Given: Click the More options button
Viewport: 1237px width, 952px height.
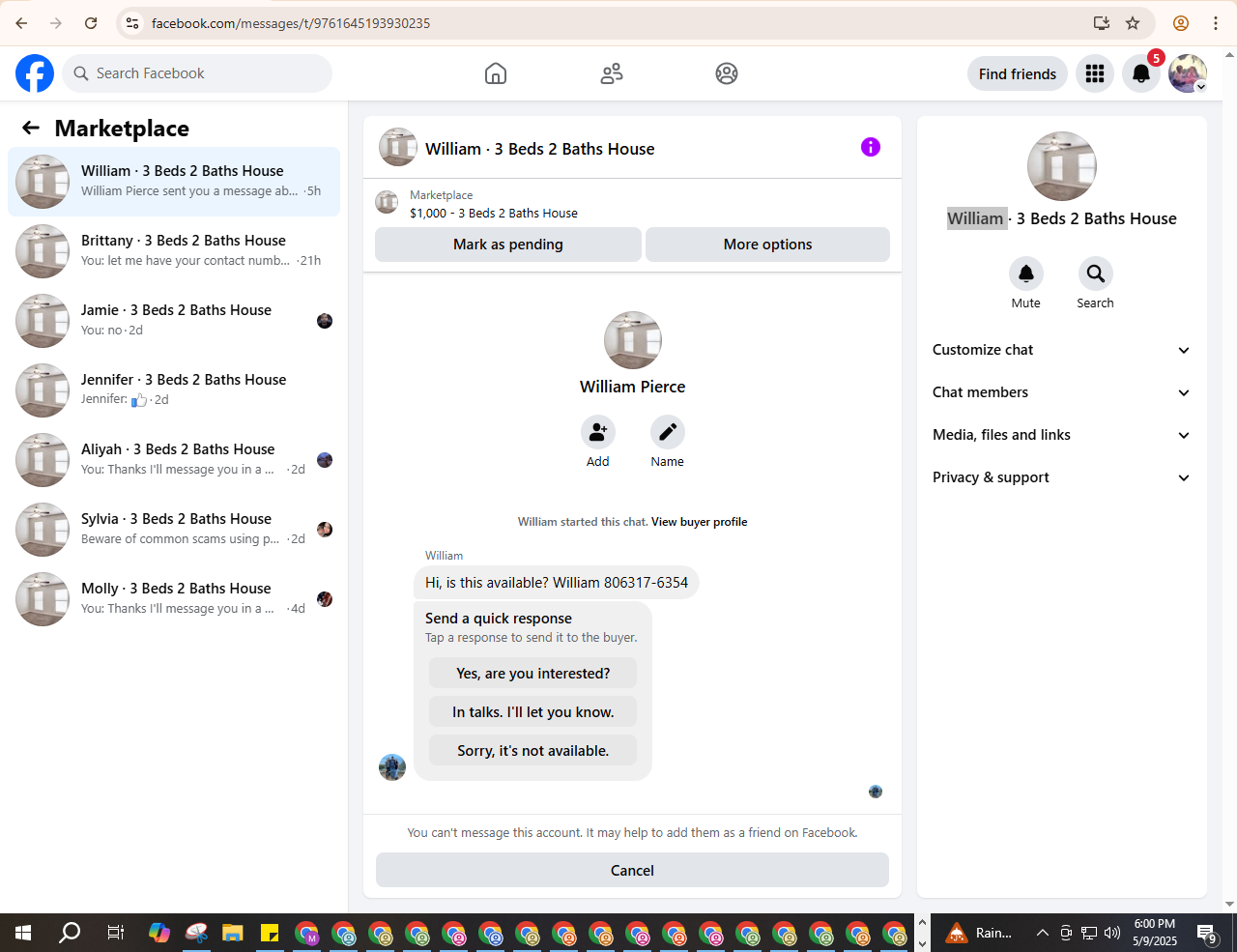Looking at the screenshot, I should 767,245.
